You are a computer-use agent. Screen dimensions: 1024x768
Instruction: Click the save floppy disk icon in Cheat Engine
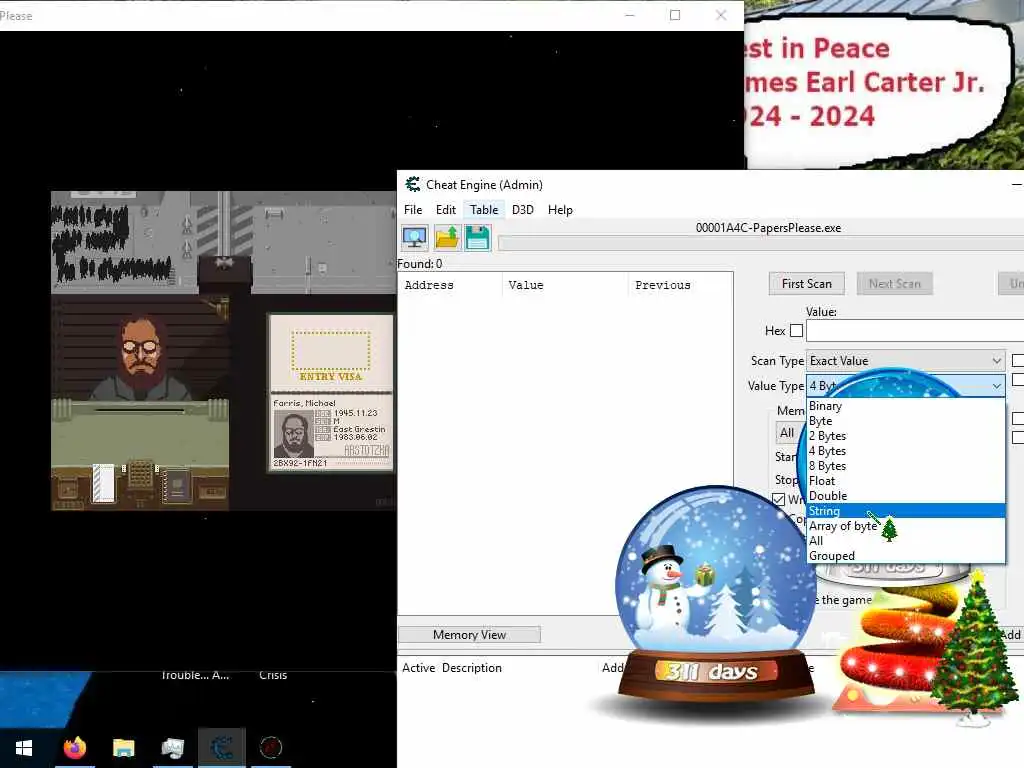tap(477, 238)
